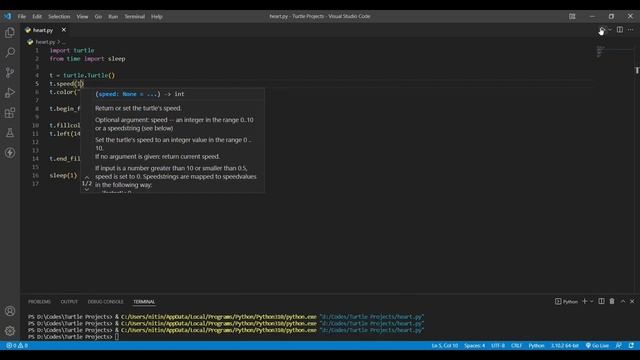Click the Run Python File button
Screen dimensions: 640x360
(x=602, y=30)
